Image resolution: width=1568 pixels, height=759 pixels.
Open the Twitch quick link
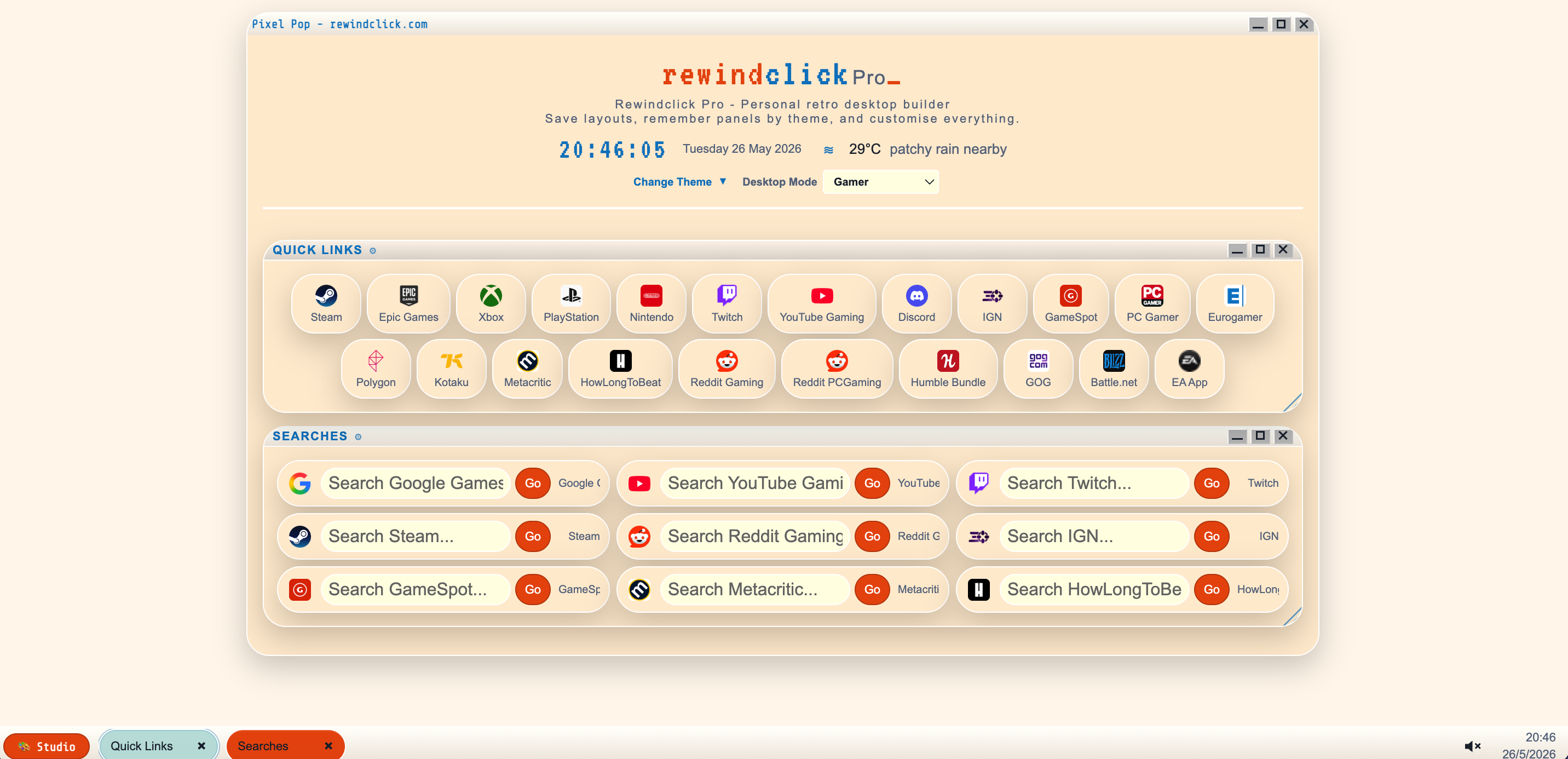point(727,303)
